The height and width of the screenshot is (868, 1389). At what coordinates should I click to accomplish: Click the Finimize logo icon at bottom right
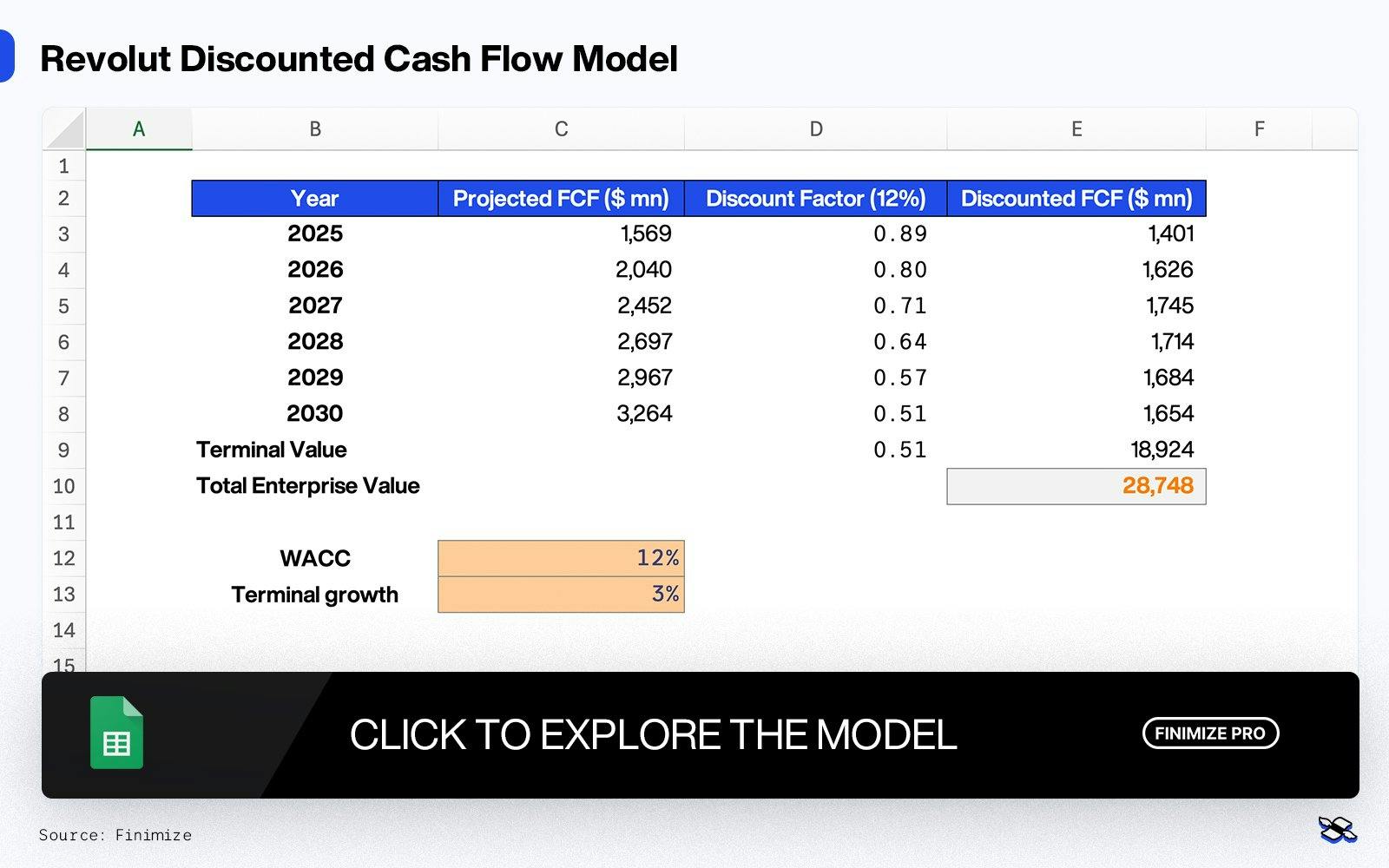1337,830
